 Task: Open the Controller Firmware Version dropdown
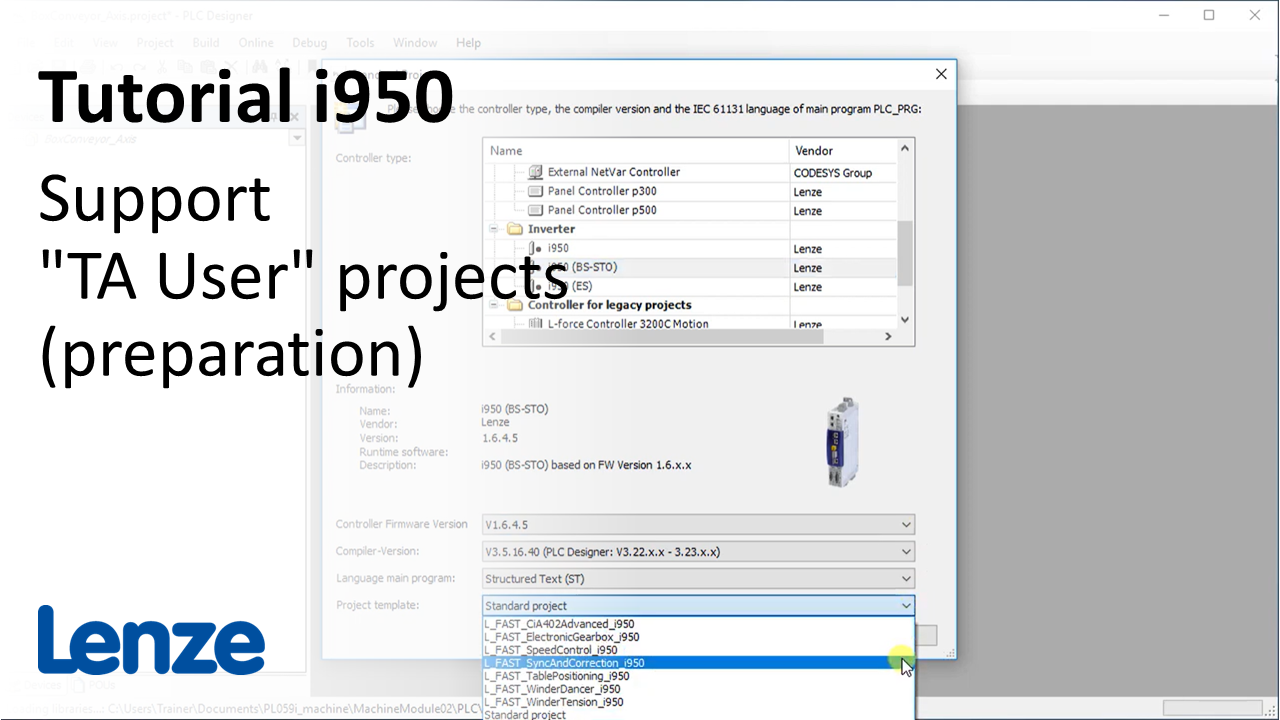coord(905,524)
